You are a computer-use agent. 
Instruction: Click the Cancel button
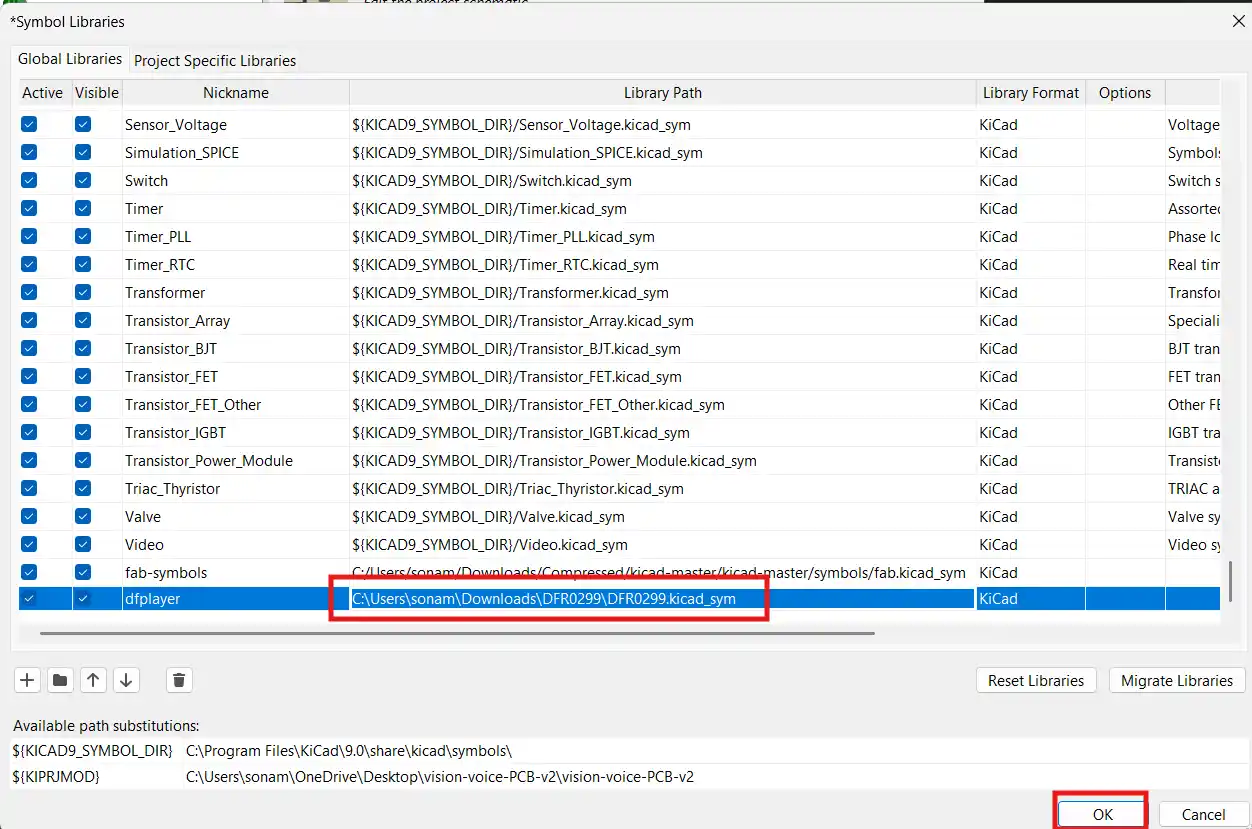[x=1203, y=814]
